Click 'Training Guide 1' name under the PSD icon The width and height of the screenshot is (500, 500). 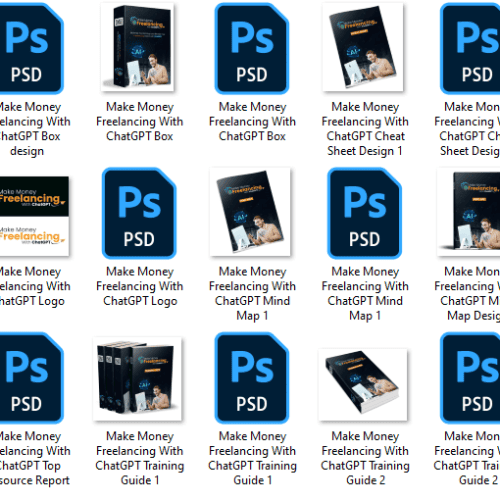click(252, 458)
